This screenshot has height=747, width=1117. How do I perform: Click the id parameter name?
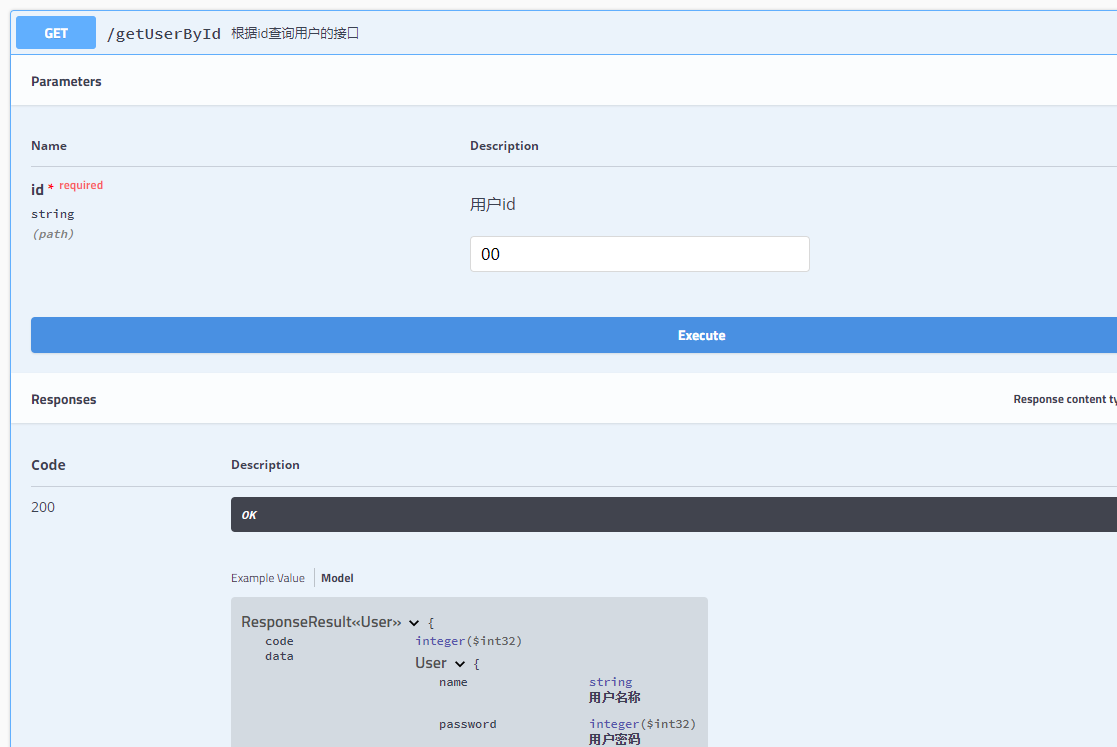click(38, 189)
